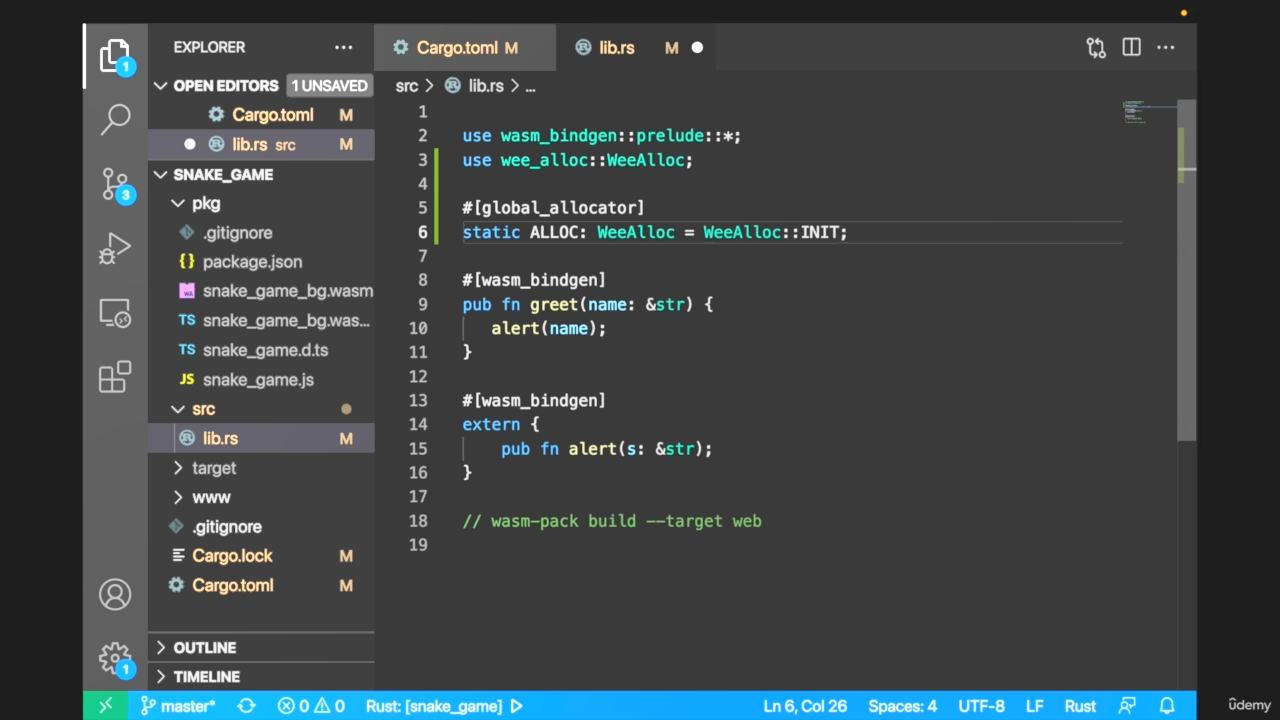Click the split editor right icon

click(1131, 47)
